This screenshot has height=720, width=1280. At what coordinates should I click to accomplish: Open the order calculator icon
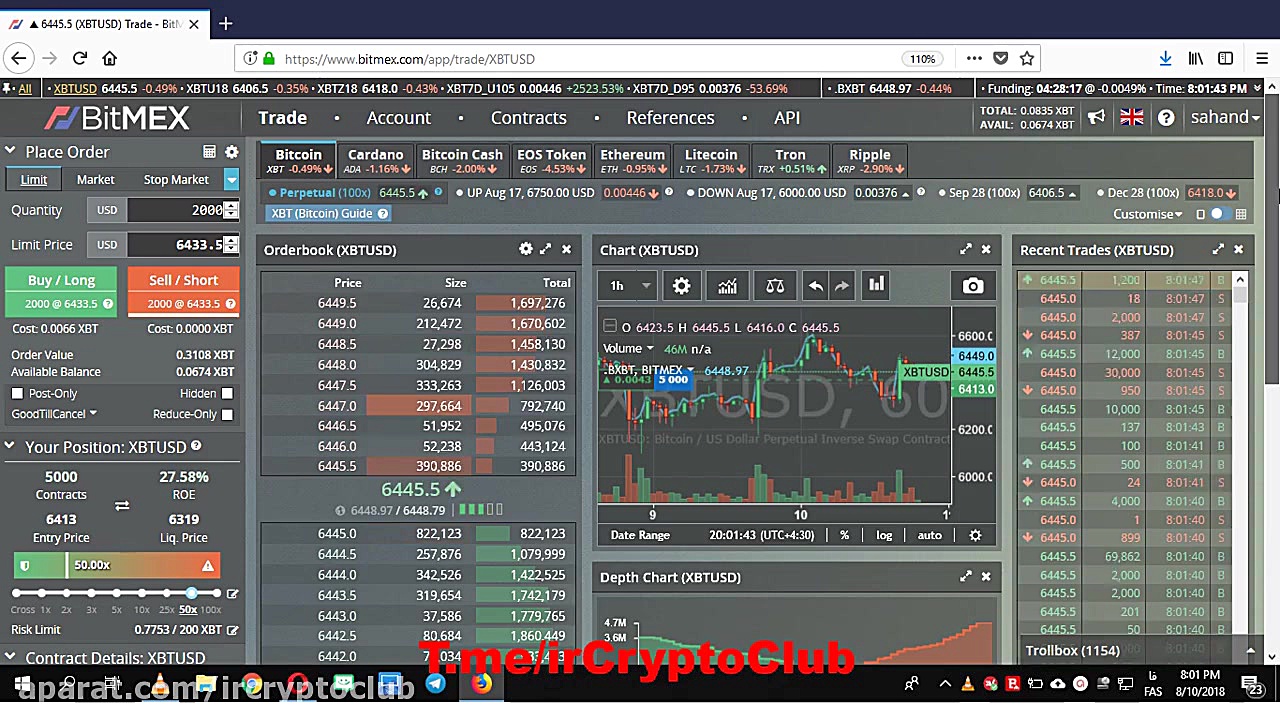209,152
